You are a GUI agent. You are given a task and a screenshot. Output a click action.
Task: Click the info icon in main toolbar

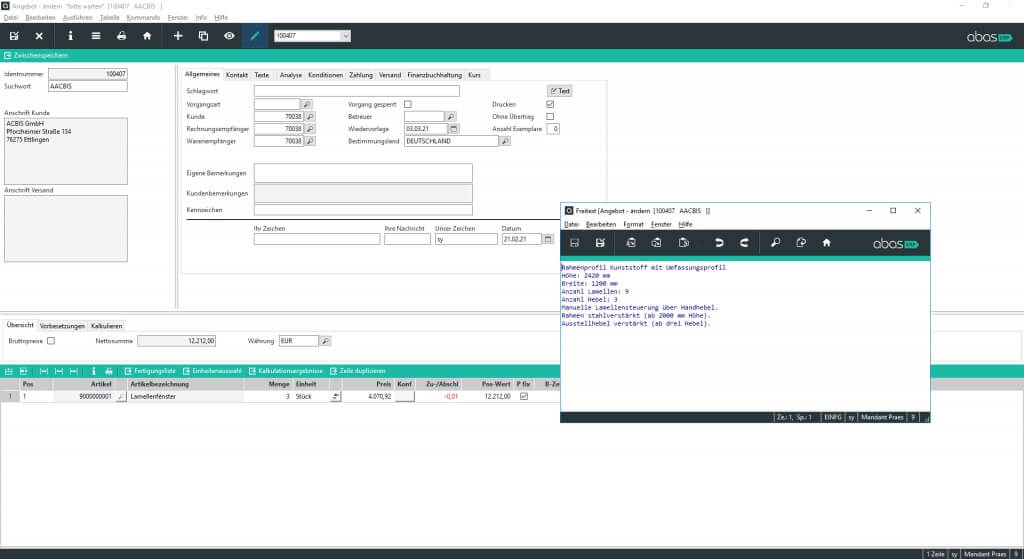[x=70, y=36]
